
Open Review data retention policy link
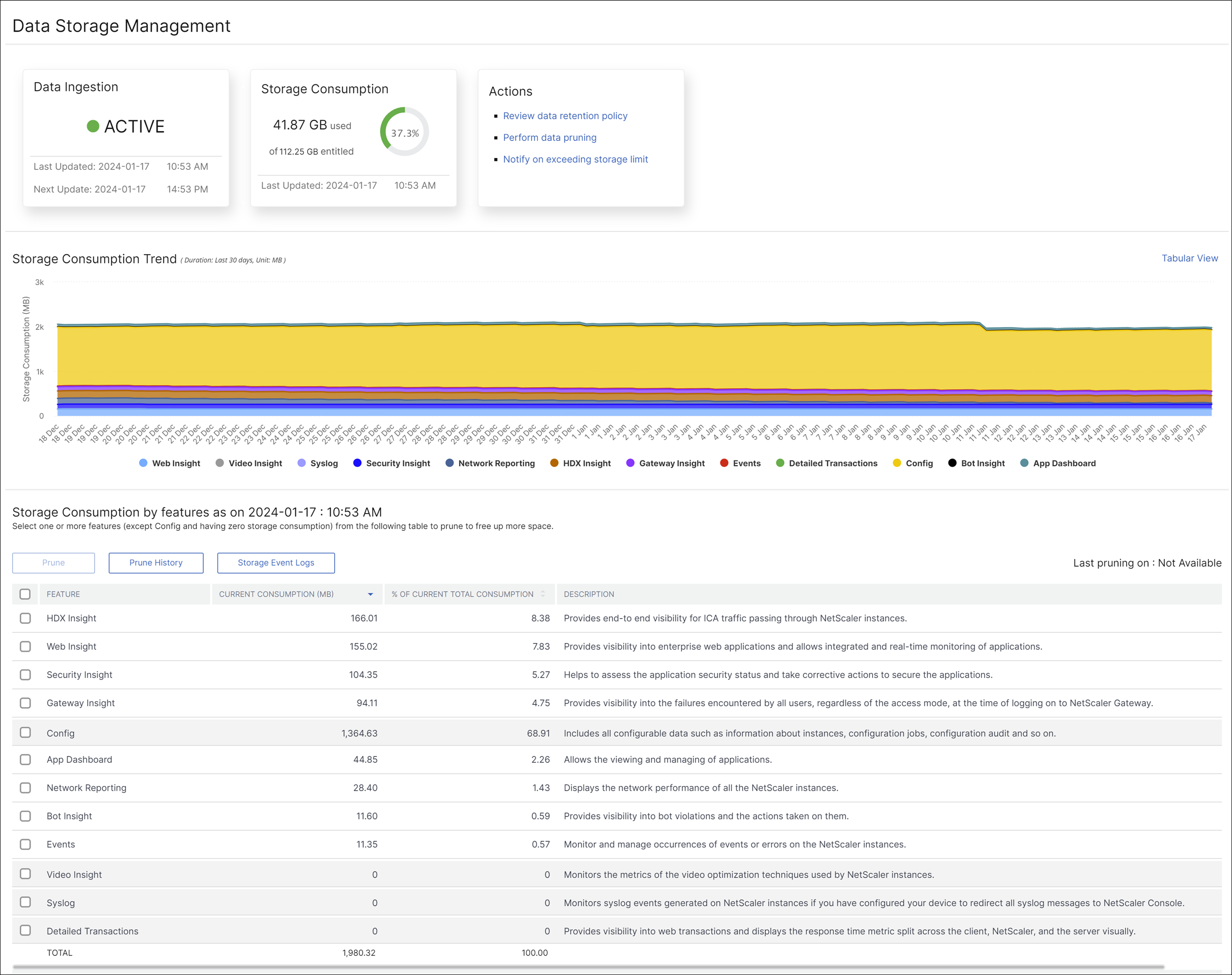click(x=565, y=116)
